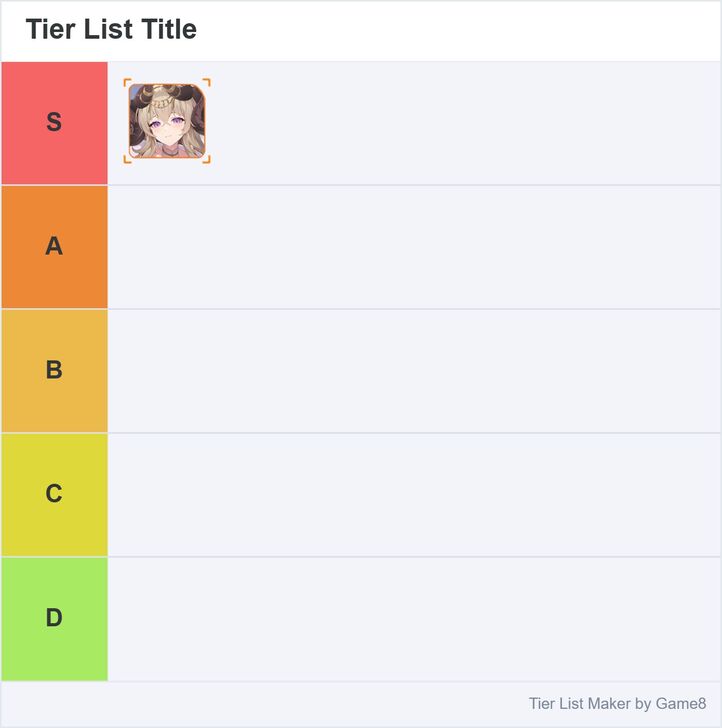Click bottom-right orange selection bracket of character

[x=208, y=160]
